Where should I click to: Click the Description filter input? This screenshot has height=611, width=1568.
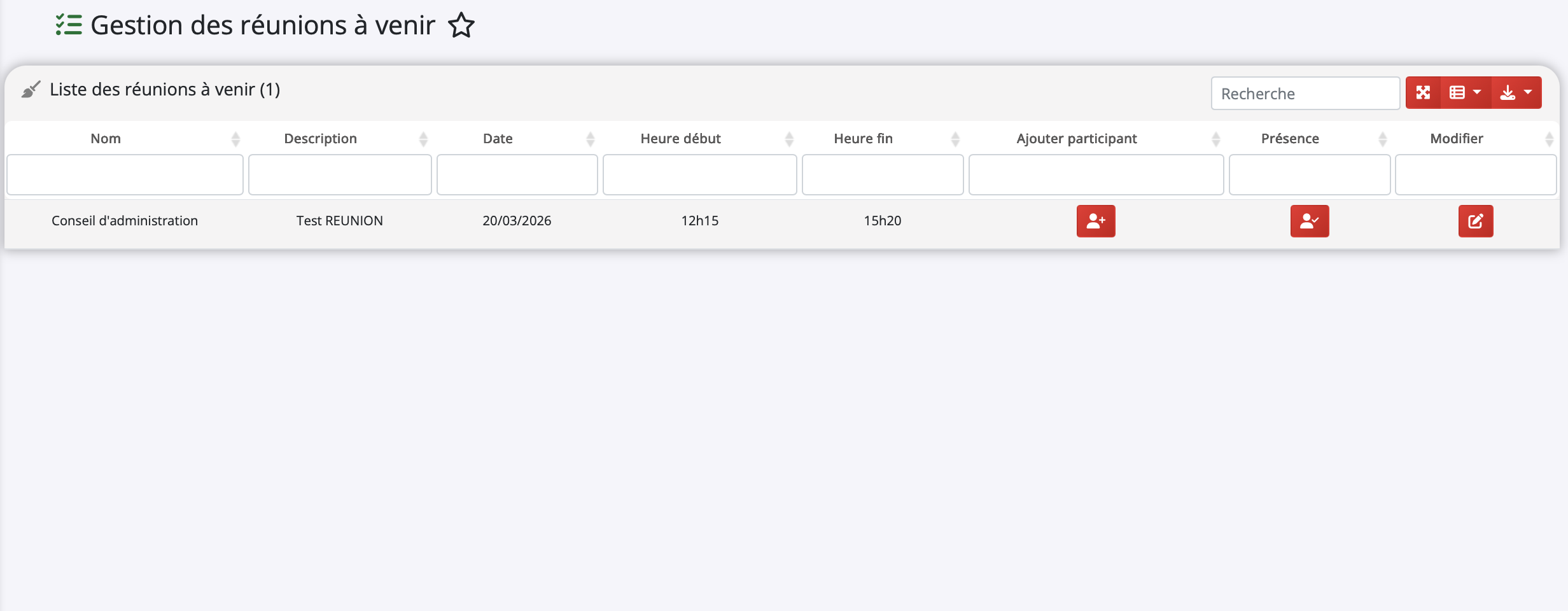pos(340,175)
